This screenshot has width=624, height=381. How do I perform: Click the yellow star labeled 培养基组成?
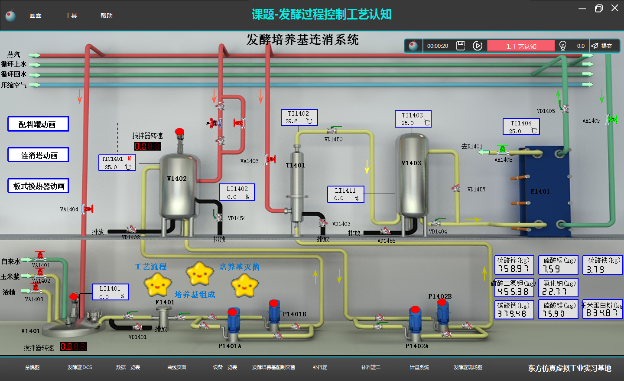pos(200,273)
